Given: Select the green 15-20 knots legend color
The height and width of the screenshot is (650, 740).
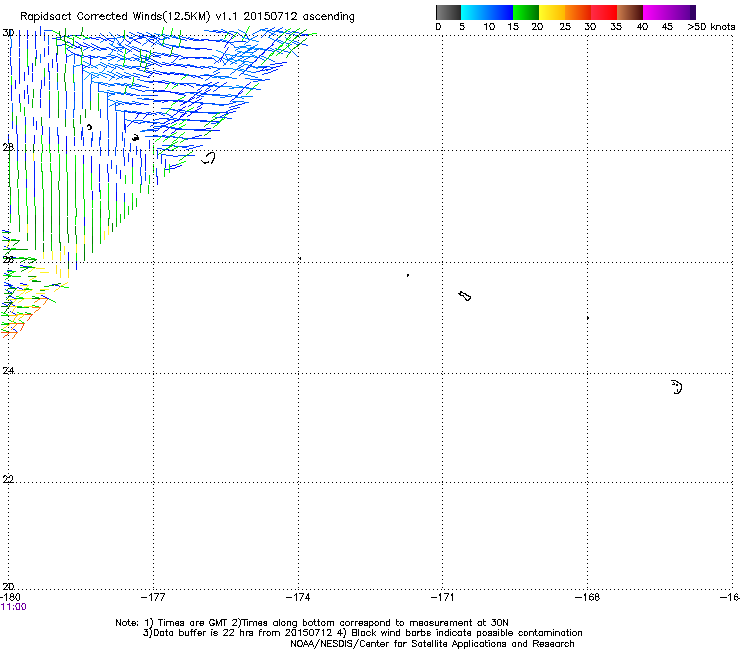Looking at the screenshot, I should (x=526, y=12).
